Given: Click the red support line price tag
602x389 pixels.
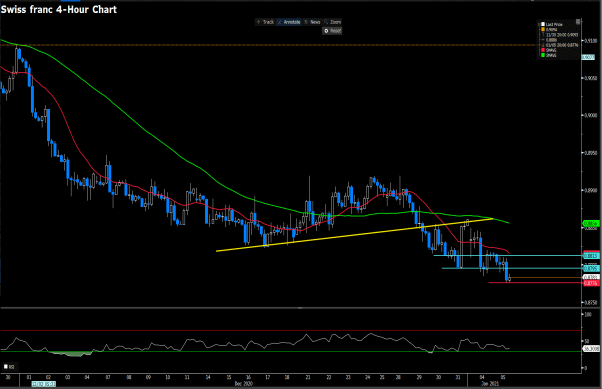Looking at the screenshot, I should [591, 283].
